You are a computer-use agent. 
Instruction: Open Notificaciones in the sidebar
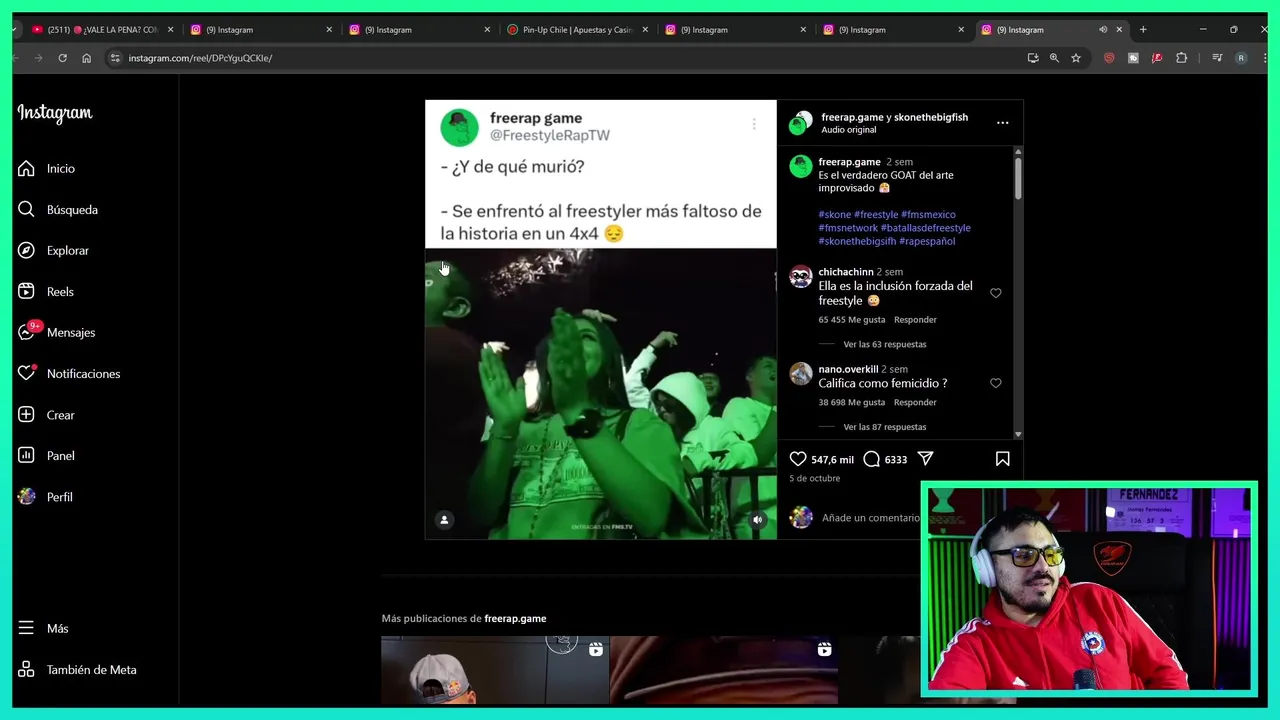(x=69, y=374)
